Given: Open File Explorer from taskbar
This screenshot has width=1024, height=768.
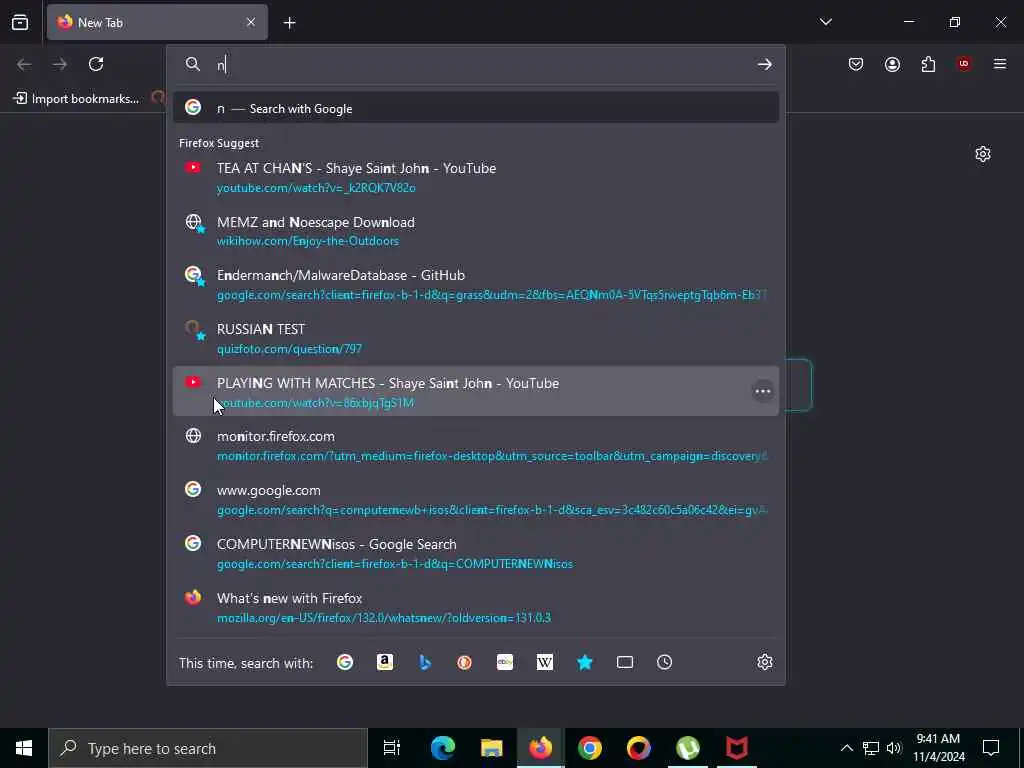Looking at the screenshot, I should pos(491,748).
